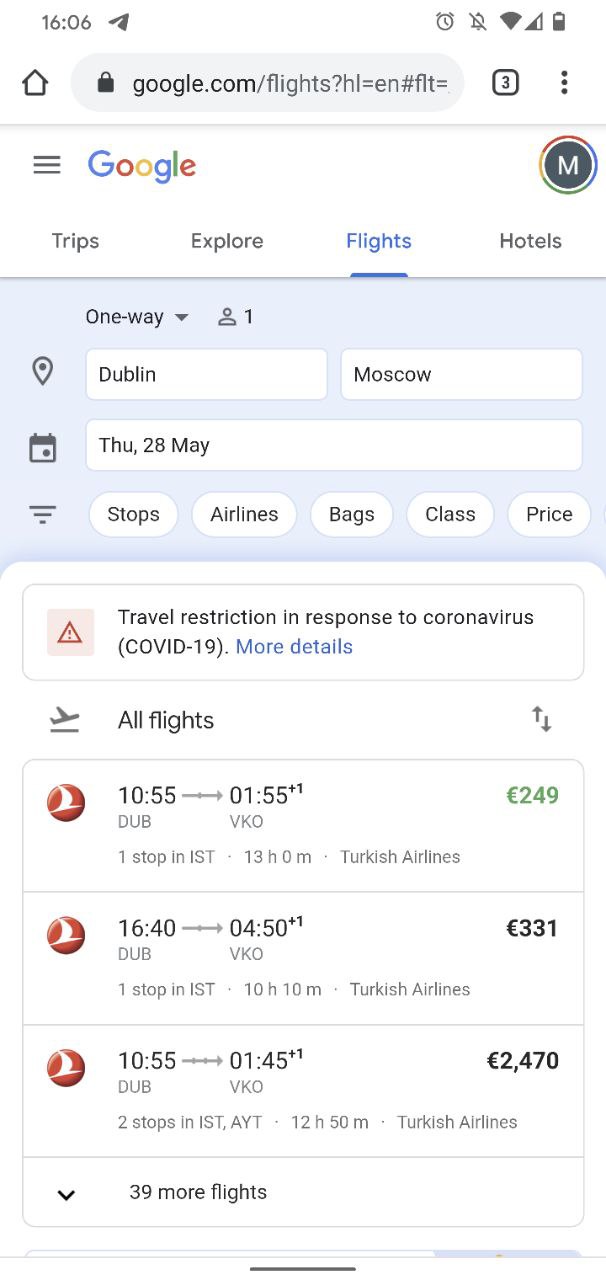The height and width of the screenshot is (1280, 606).
Task: Switch to the Explore tab
Action: point(227,241)
